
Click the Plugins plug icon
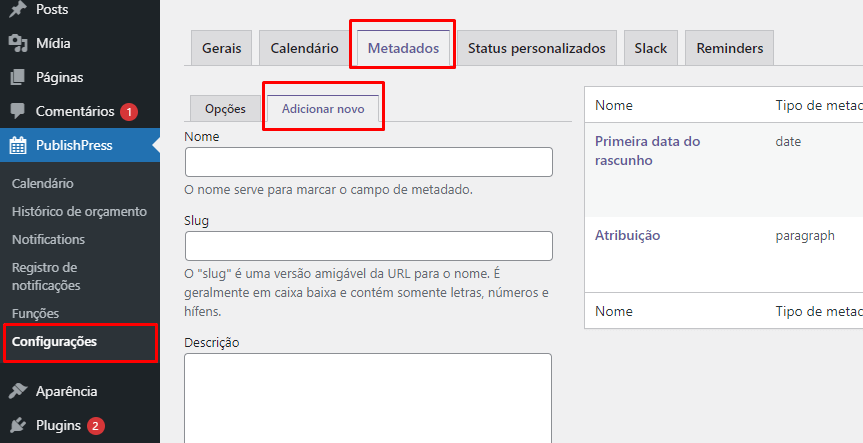[18, 425]
